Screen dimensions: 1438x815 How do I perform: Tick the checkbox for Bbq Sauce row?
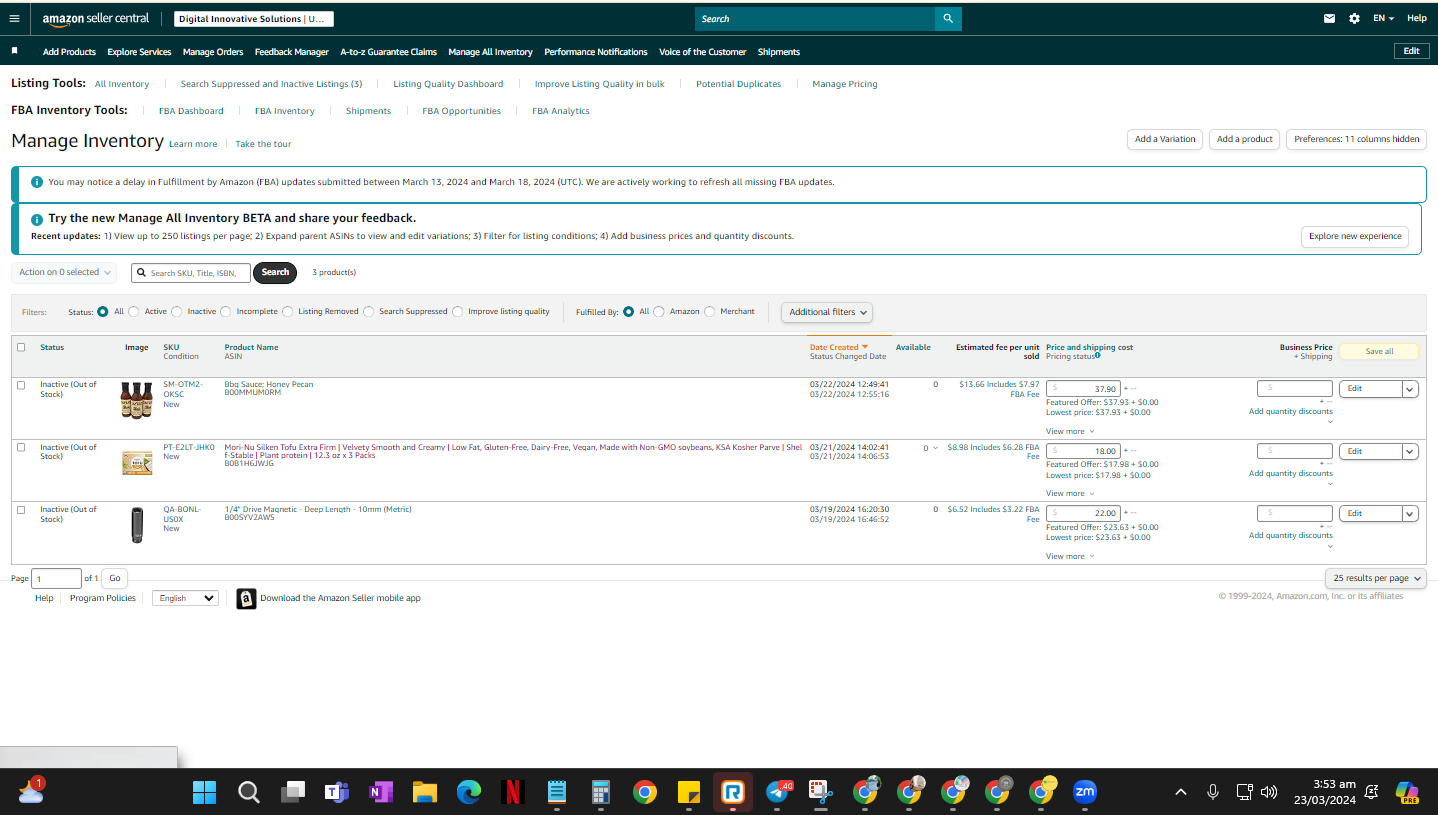pos(21,385)
